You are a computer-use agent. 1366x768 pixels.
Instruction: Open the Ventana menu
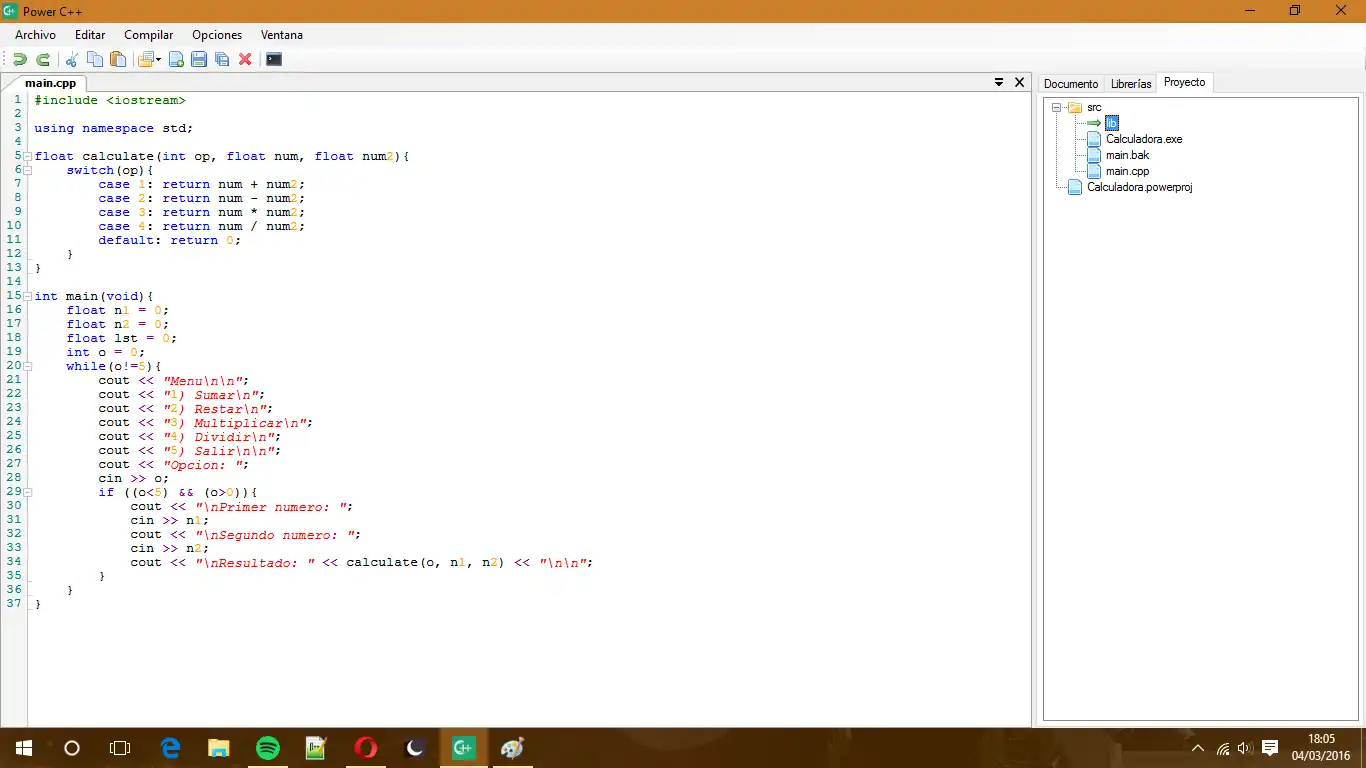pyautogui.click(x=282, y=35)
